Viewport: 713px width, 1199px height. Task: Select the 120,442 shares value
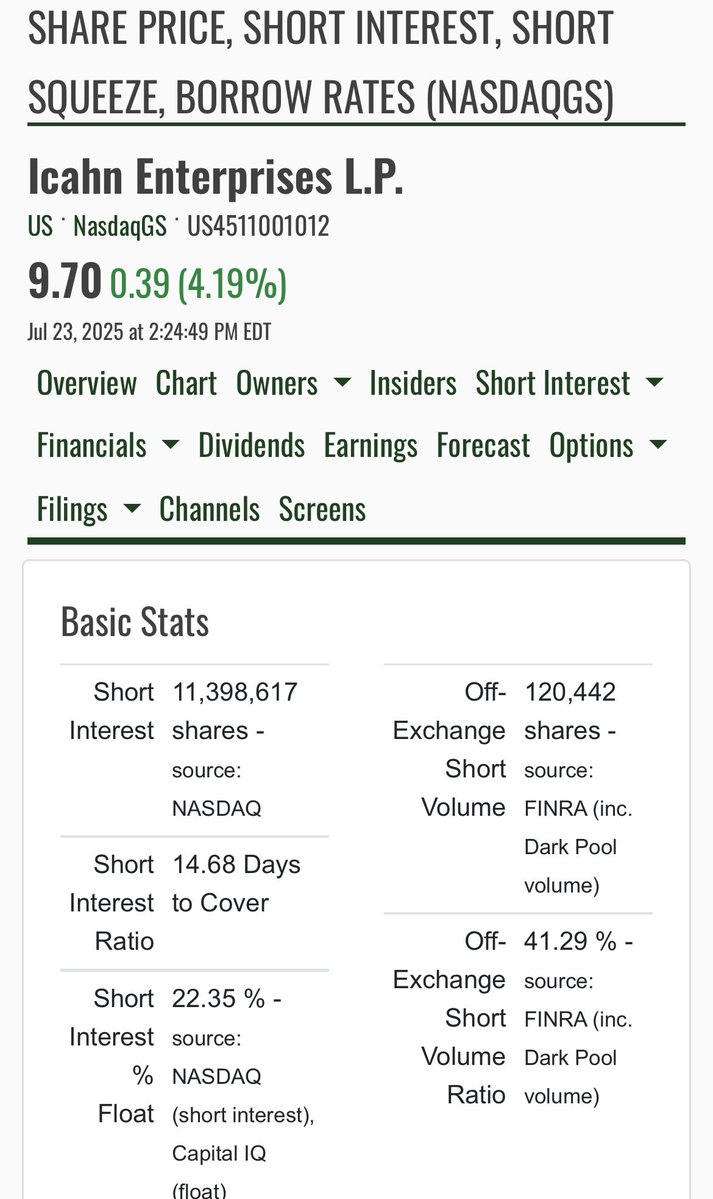570,711
